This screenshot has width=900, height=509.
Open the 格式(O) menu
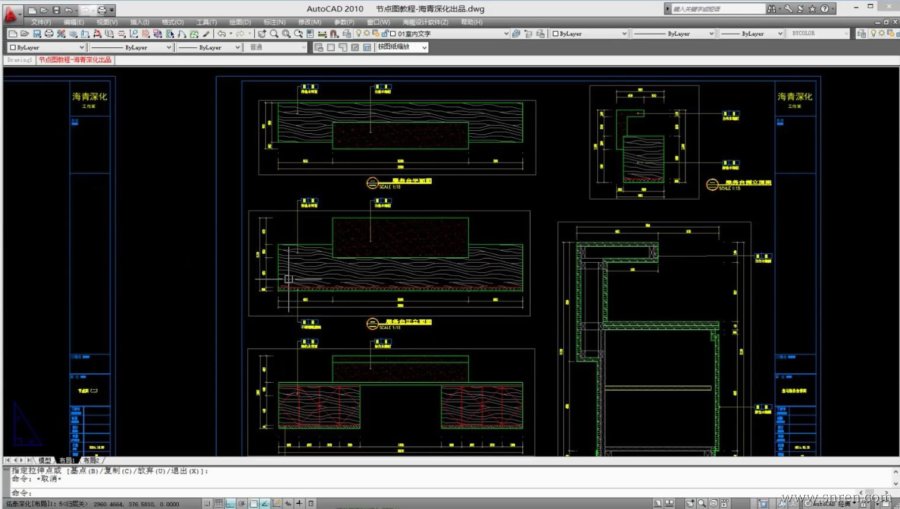(172, 21)
